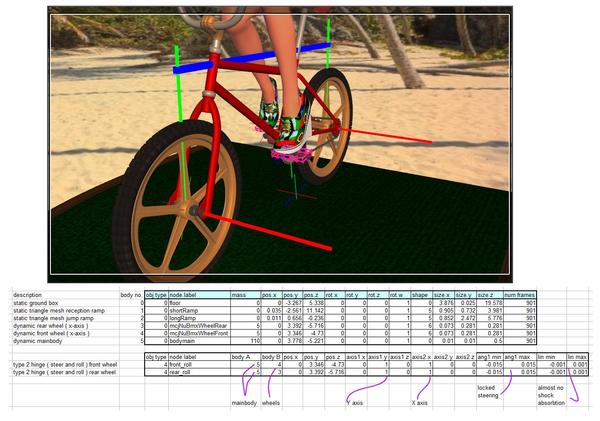Click the 'size x' column header
Viewport: 600px width, 421px height.
pyautogui.click(x=443, y=295)
